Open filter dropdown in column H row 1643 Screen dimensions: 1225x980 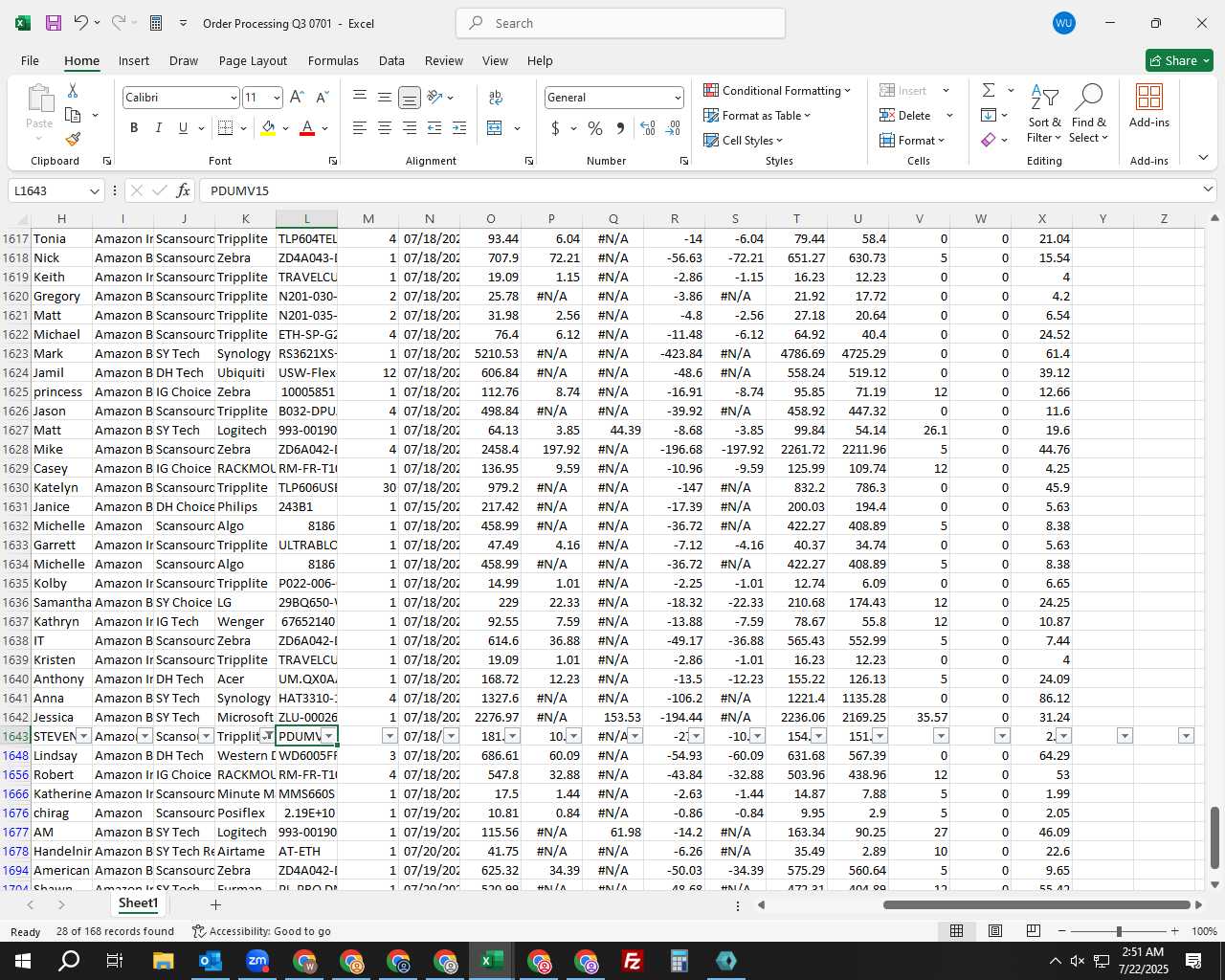84,736
